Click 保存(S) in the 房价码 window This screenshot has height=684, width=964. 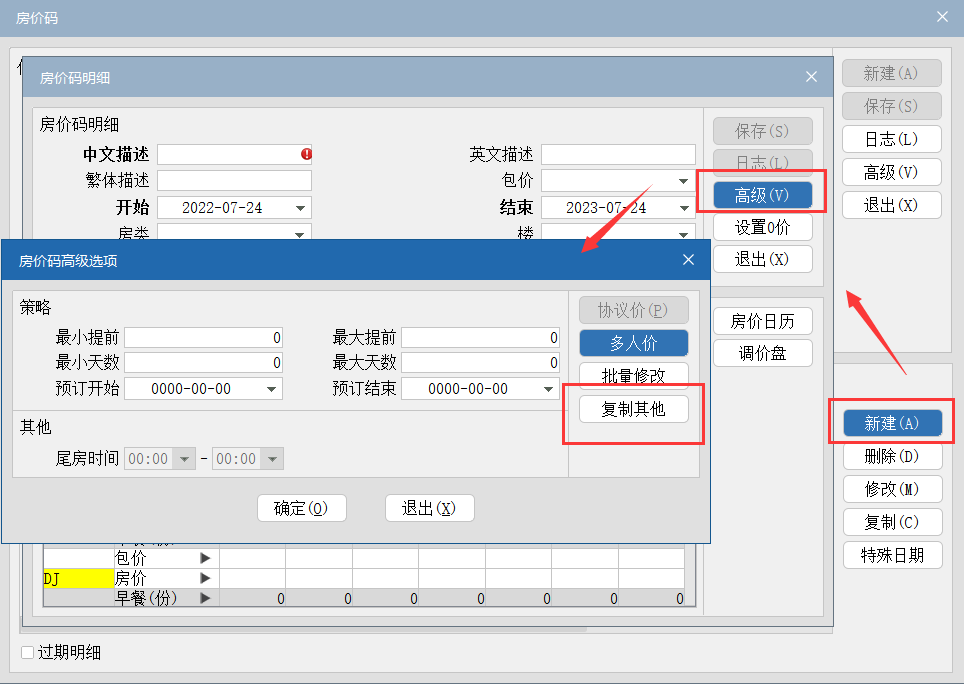click(891, 106)
